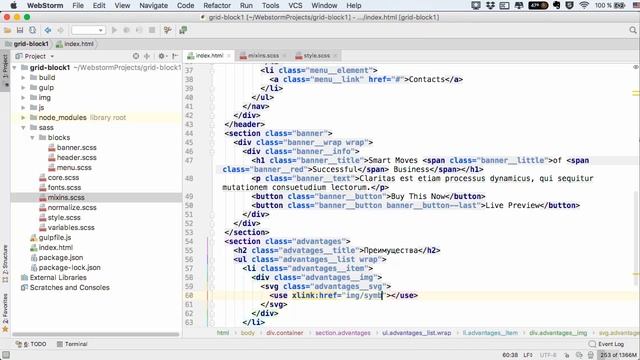Click the Back navigation arrow

[48, 30]
